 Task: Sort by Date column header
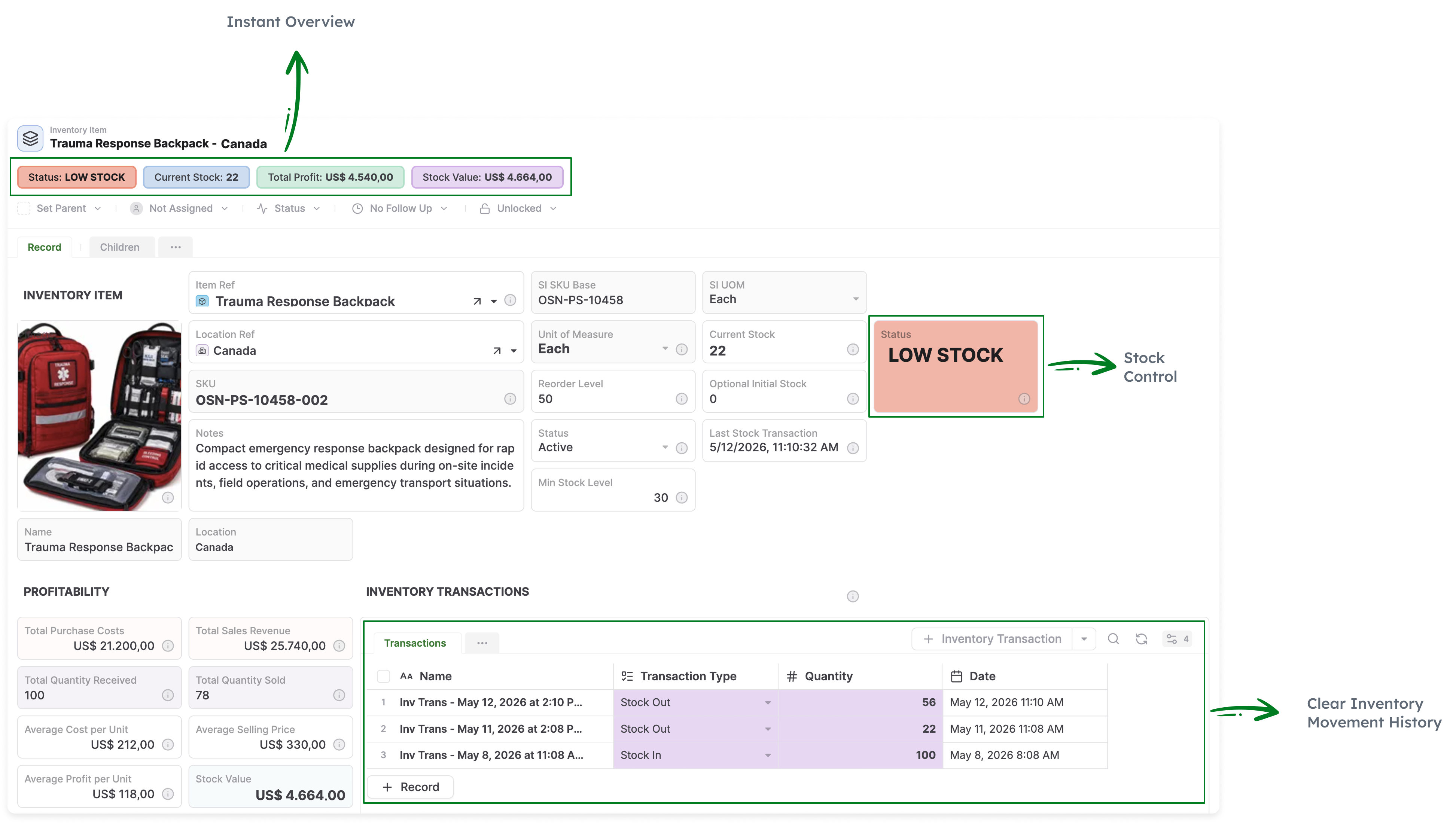1025,676
